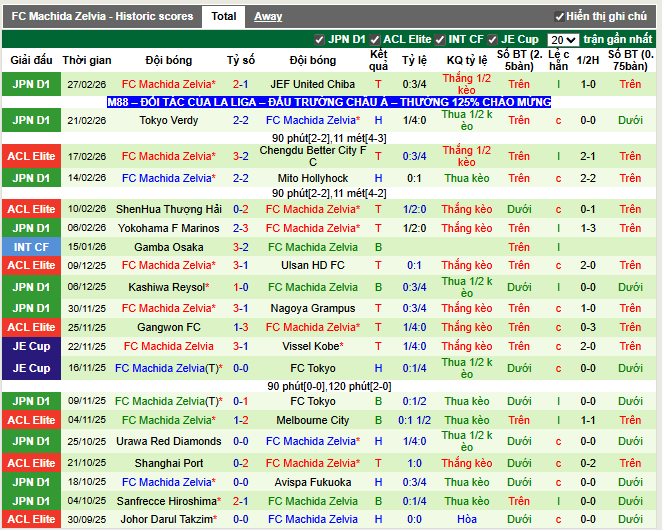This screenshot has width=663, height=530.
Task: Click the 1-2 score against Melbourne City
Action: point(241,420)
